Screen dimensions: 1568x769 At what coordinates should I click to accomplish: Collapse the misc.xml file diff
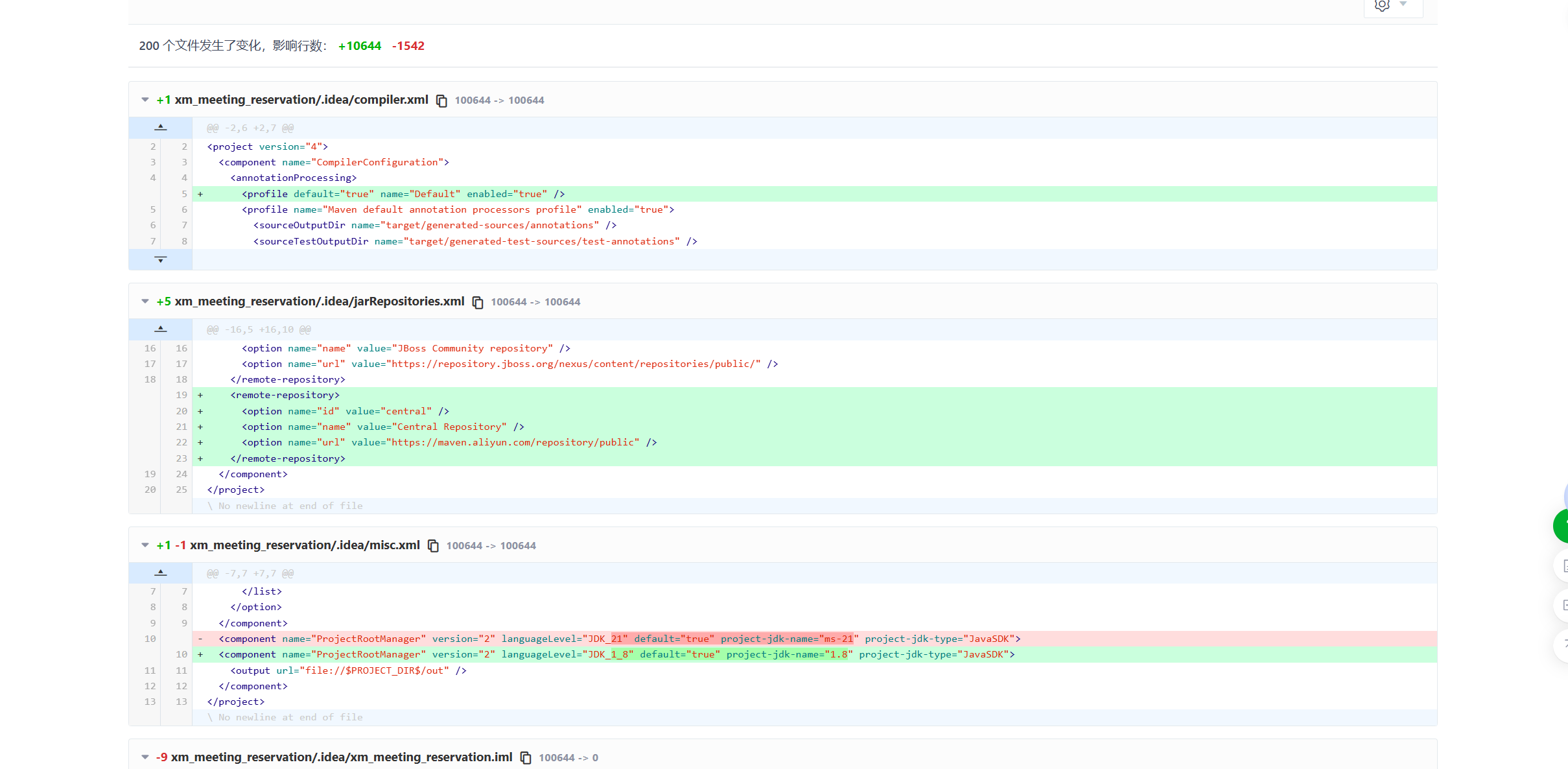(145, 545)
